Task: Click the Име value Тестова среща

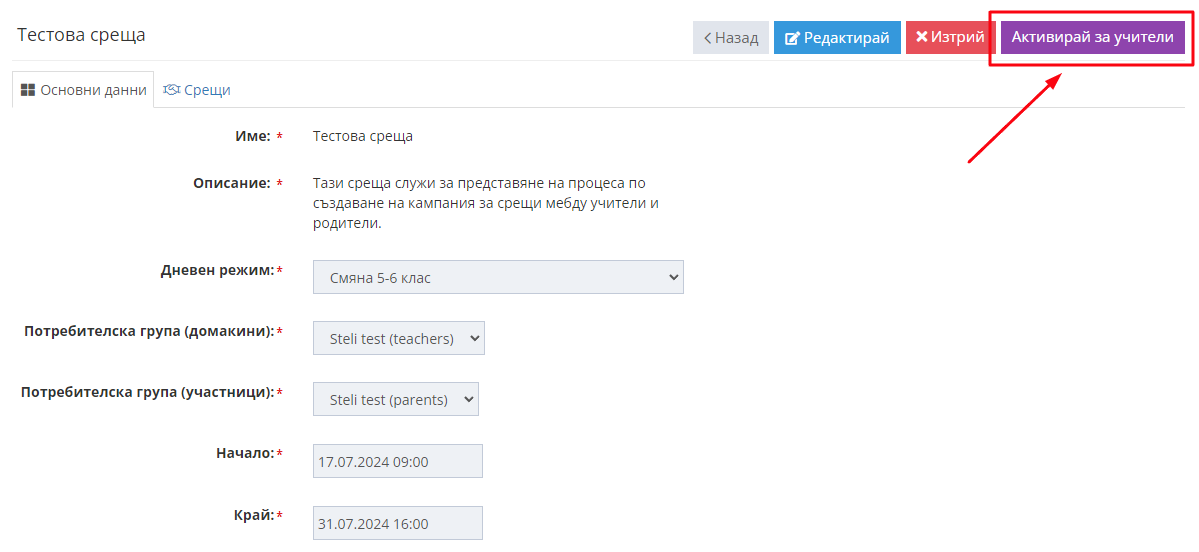Action: pyautogui.click(x=362, y=137)
